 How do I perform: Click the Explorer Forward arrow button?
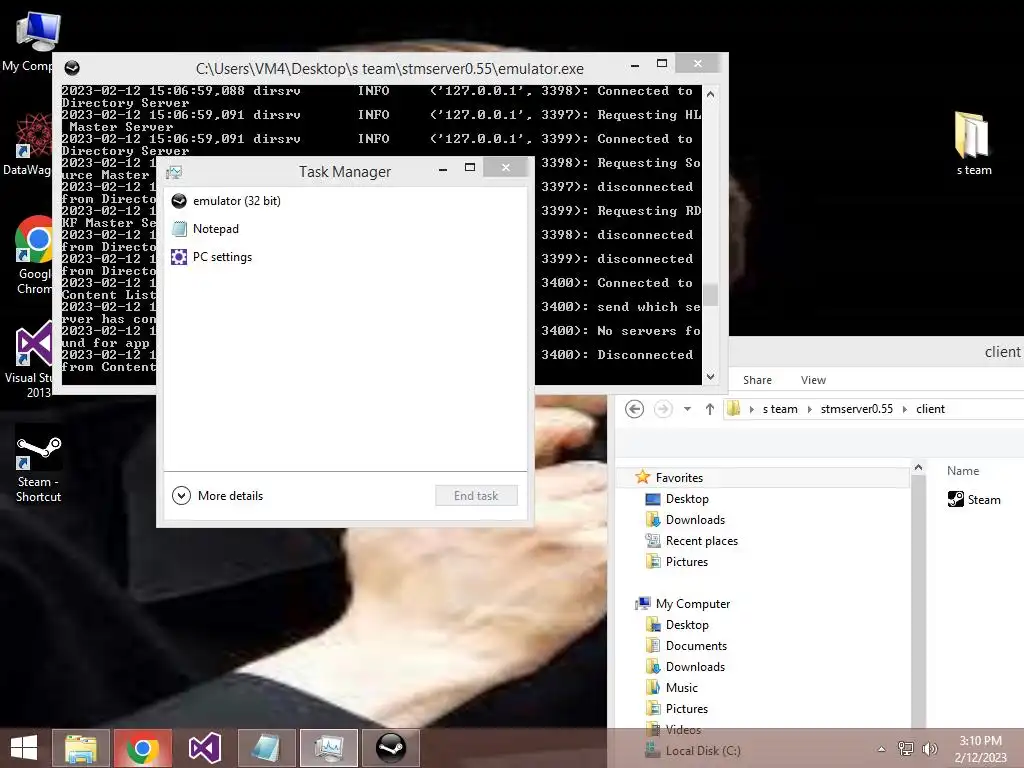coord(663,409)
